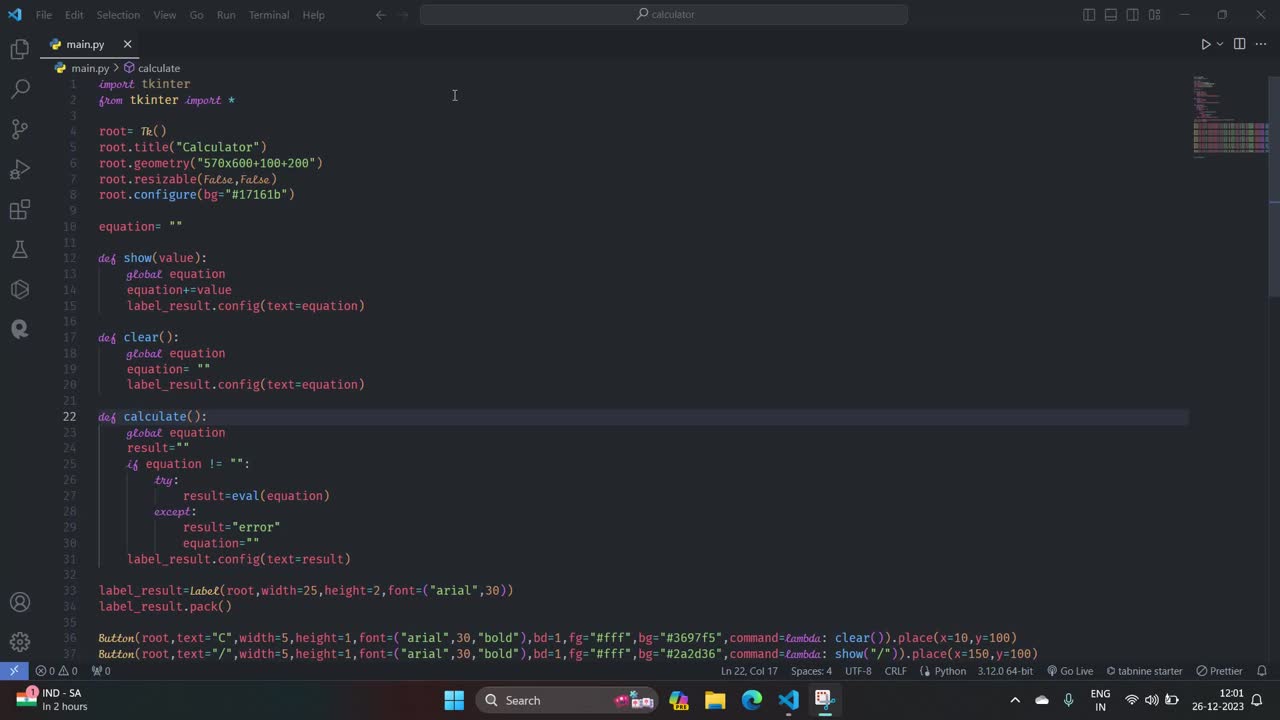Open the Testing flask icon view

[20, 250]
